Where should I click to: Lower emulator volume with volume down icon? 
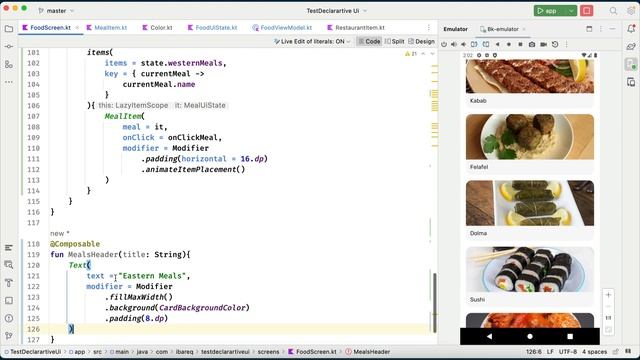(464, 44)
